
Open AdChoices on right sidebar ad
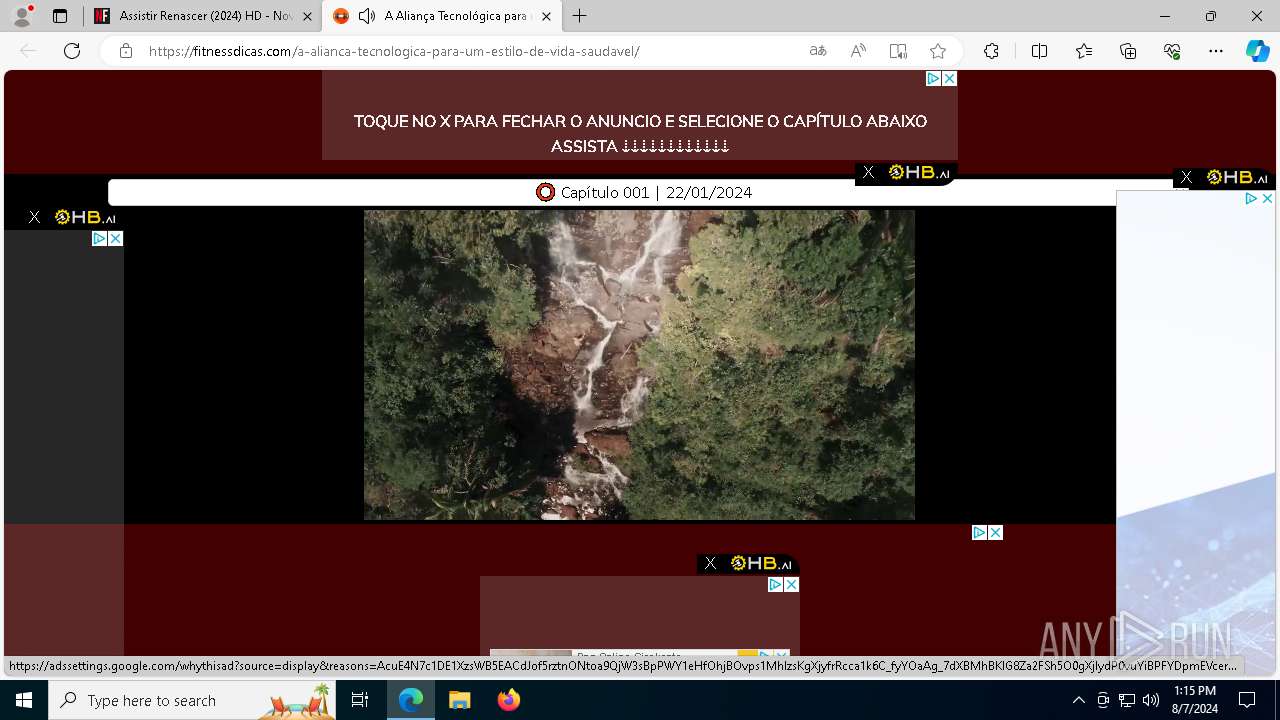(x=1251, y=199)
